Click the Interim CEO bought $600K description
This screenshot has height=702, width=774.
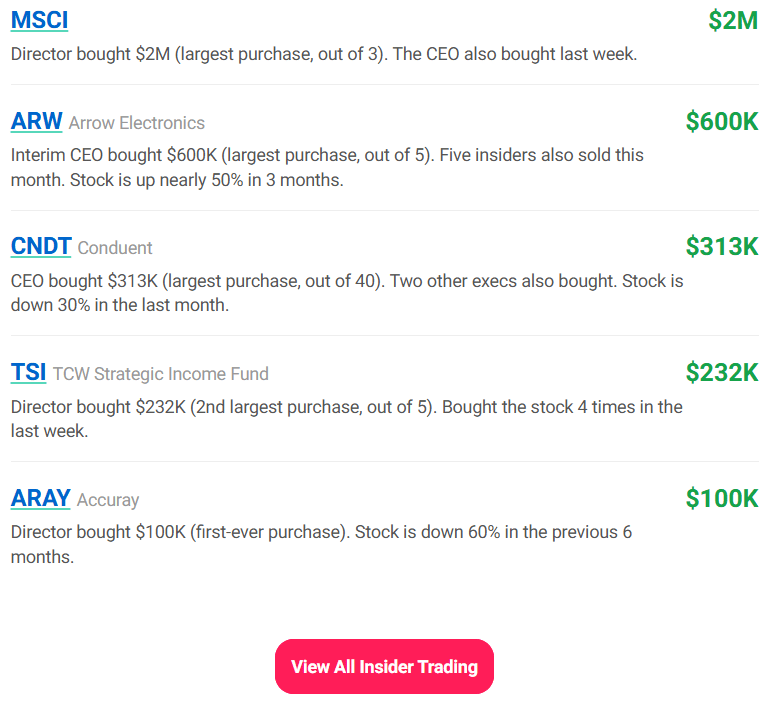(327, 168)
